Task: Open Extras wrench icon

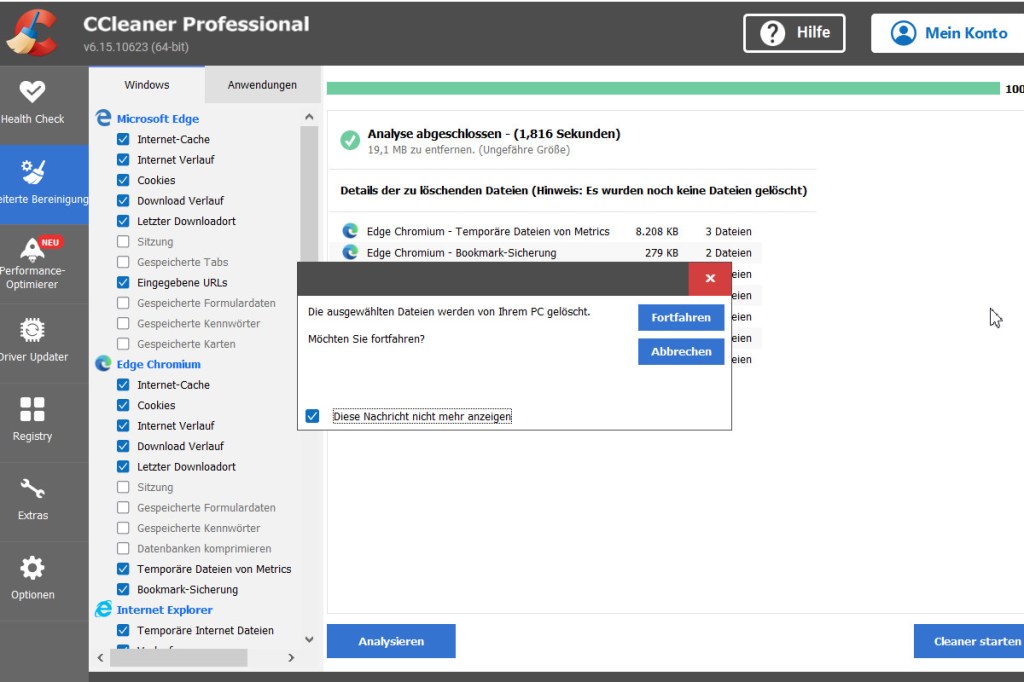Action: (32, 489)
